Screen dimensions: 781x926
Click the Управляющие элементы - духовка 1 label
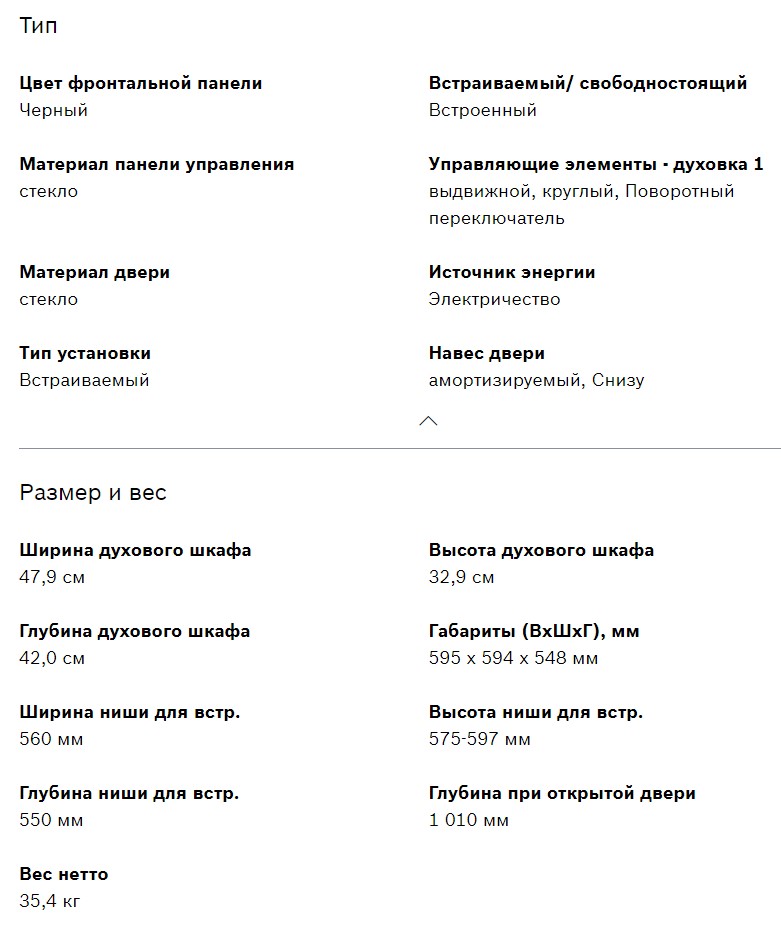point(596,164)
